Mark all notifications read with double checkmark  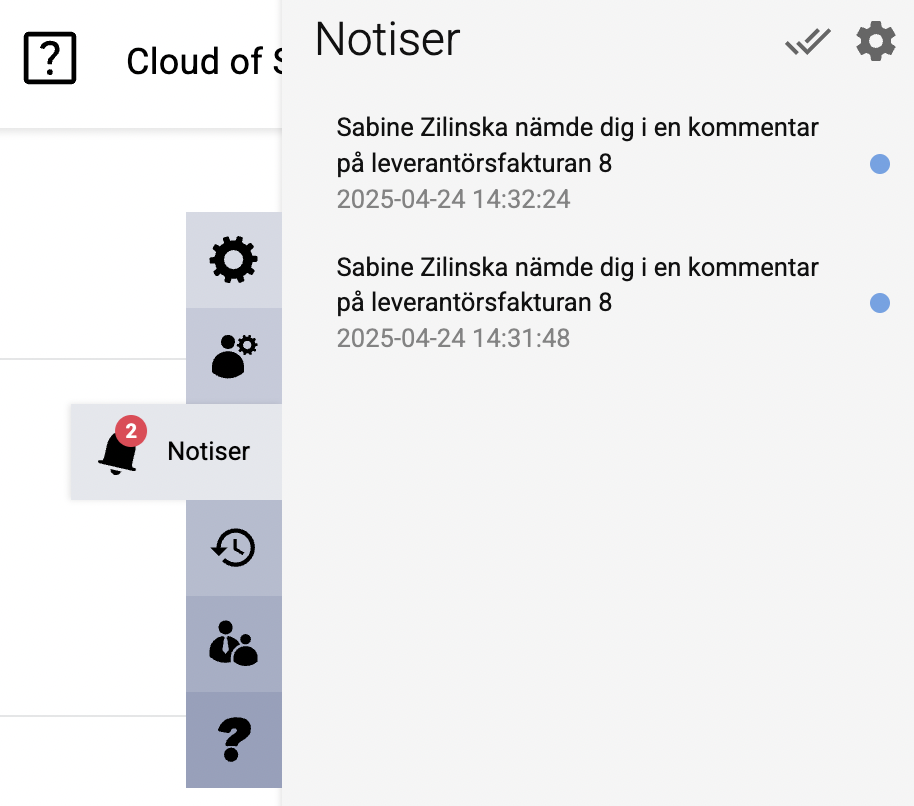tap(807, 41)
